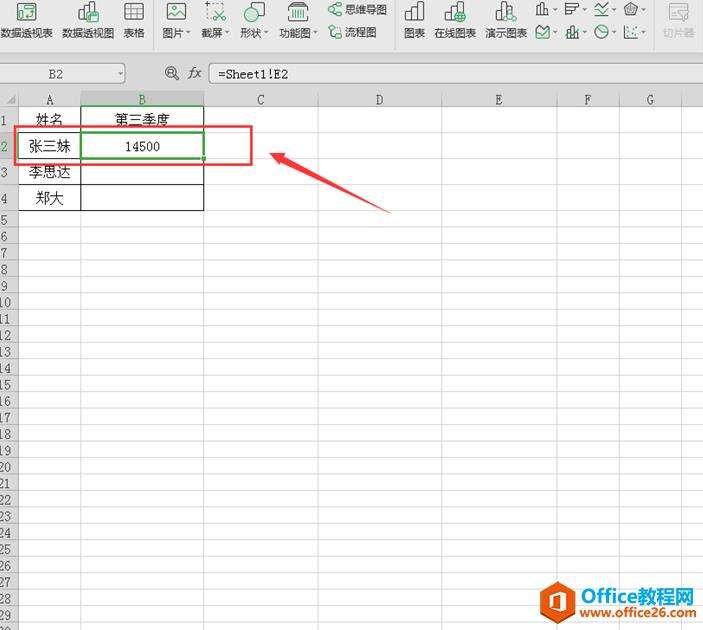Choose the radar chart type icon

pos(631,9)
